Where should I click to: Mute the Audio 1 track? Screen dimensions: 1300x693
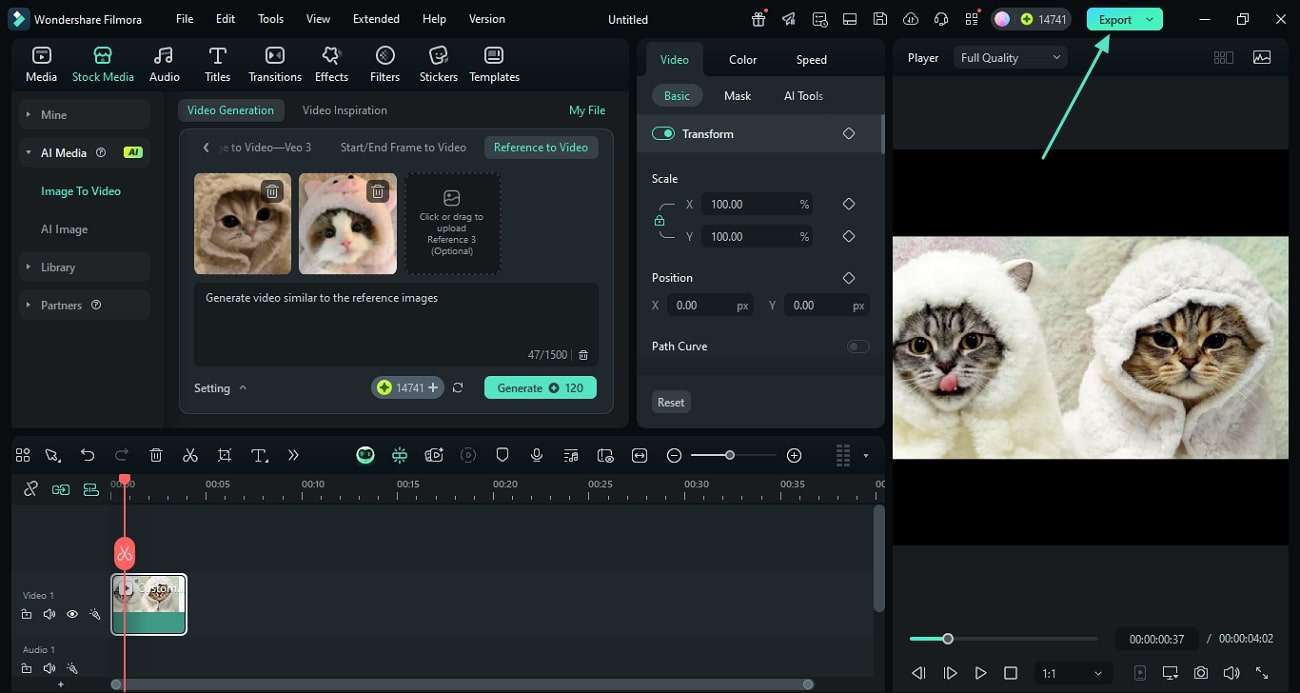[49, 668]
